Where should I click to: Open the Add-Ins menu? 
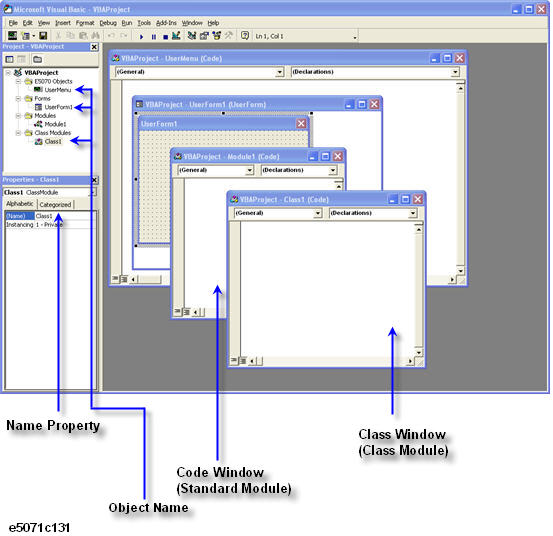tap(166, 23)
